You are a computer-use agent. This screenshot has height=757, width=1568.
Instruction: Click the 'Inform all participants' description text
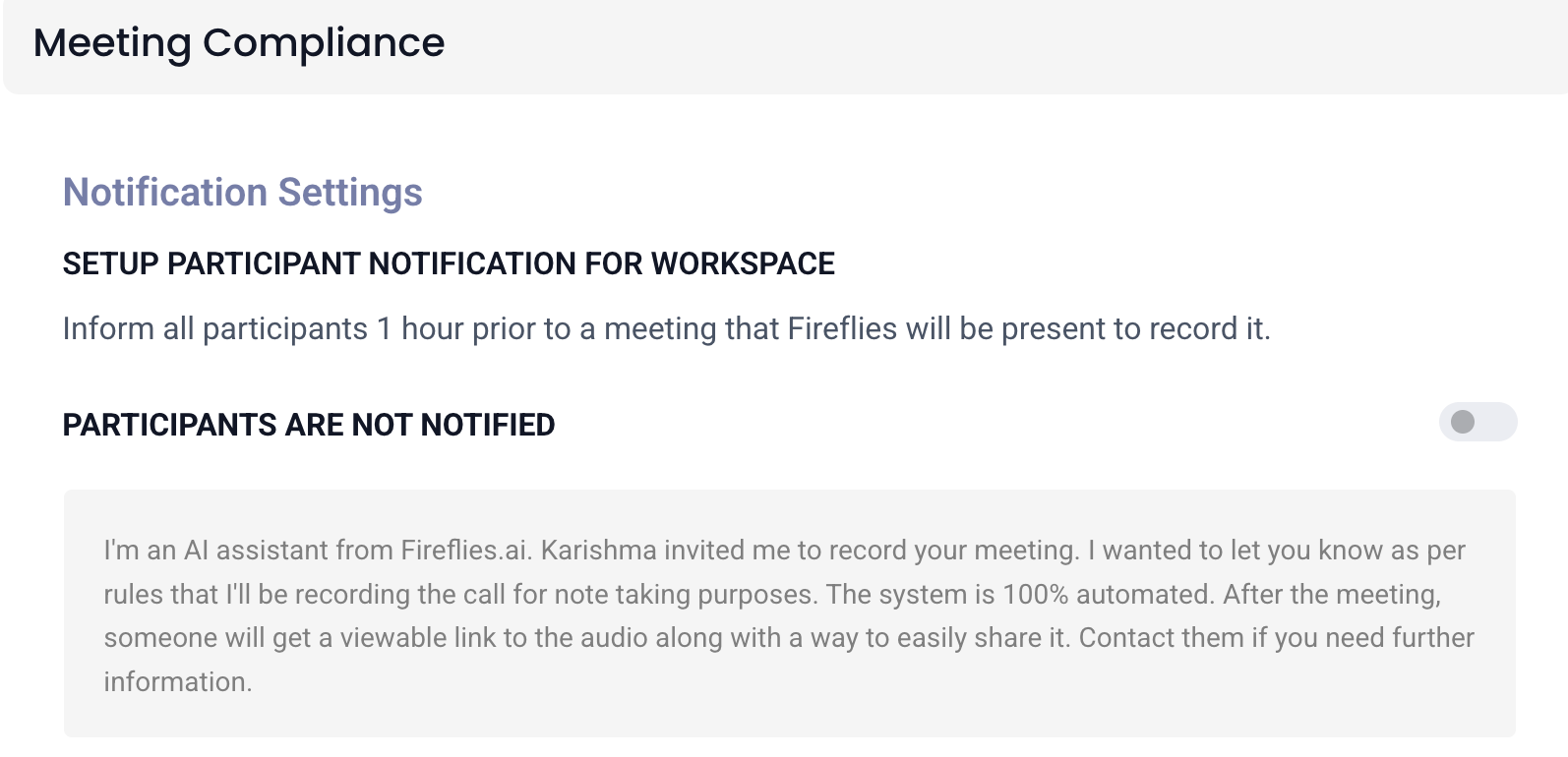(665, 328)
